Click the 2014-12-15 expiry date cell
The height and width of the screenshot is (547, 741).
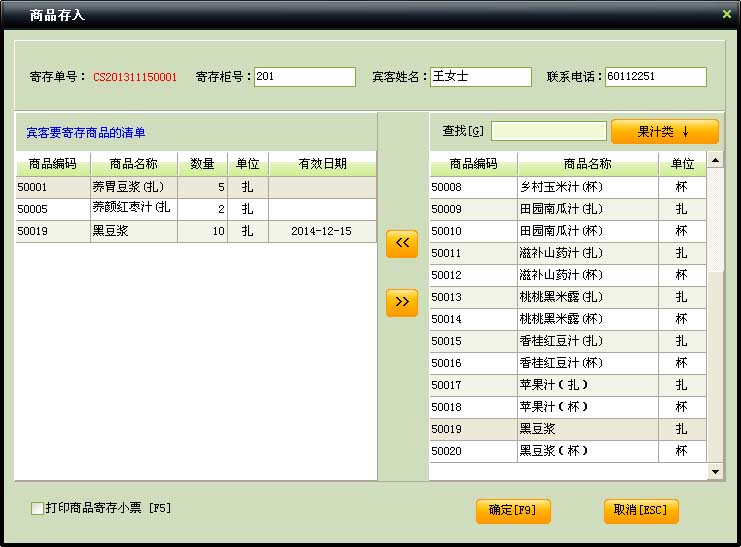pyautogui.click(x=321, y=231)
